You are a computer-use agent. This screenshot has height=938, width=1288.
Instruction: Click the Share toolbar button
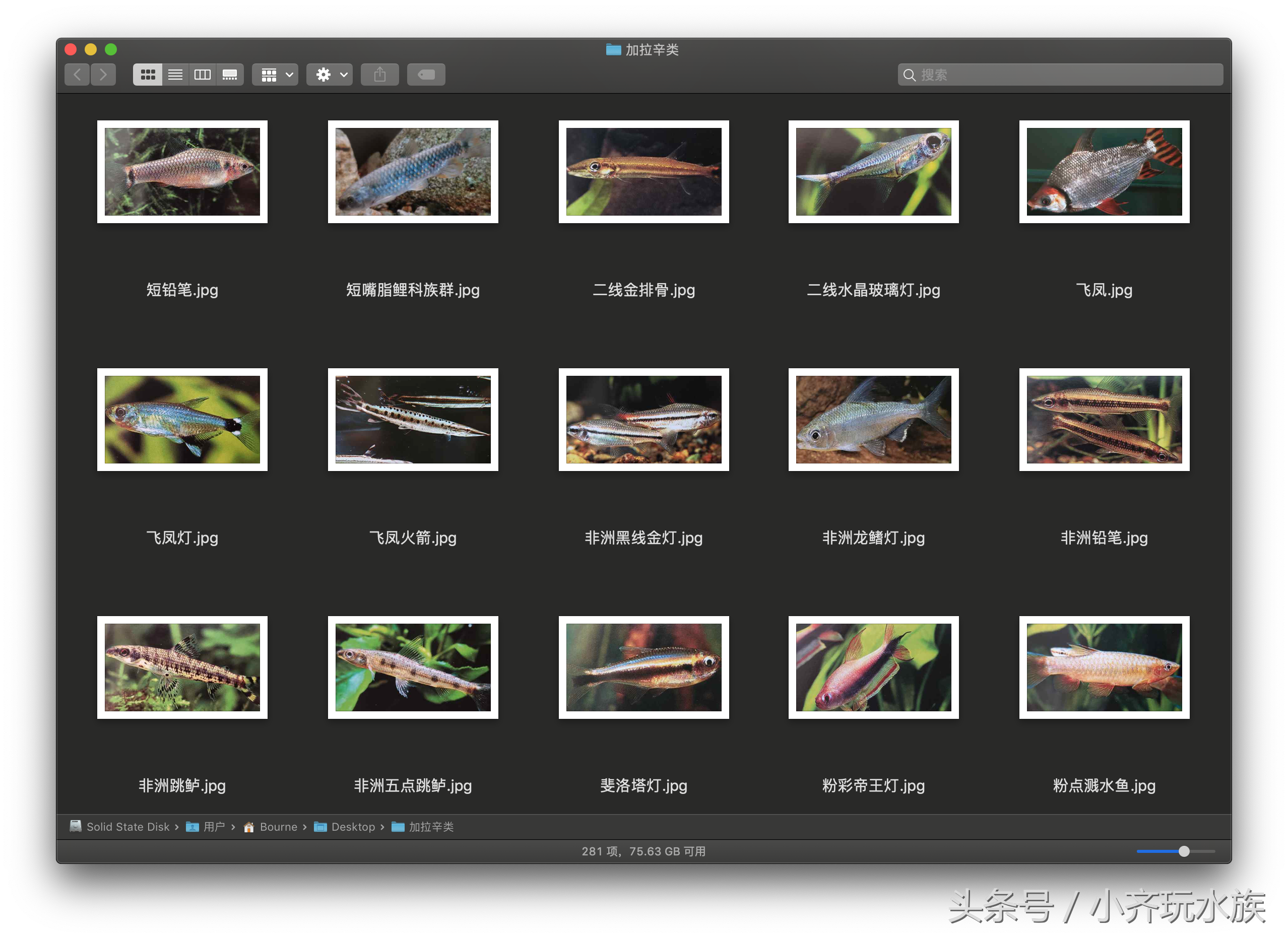(380, 75)
